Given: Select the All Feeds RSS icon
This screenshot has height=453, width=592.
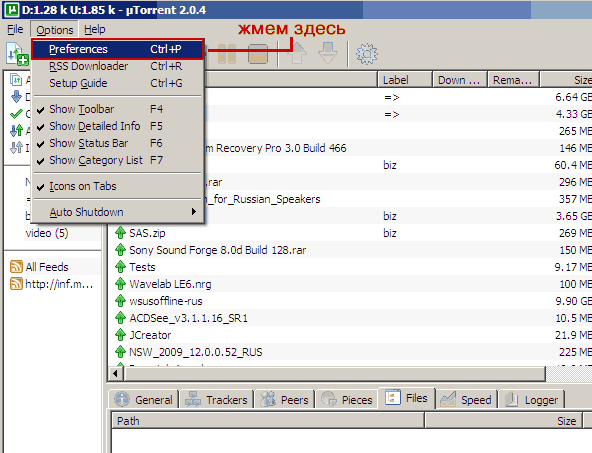Looking at the screenshot, I should click(x=16, y=267).
